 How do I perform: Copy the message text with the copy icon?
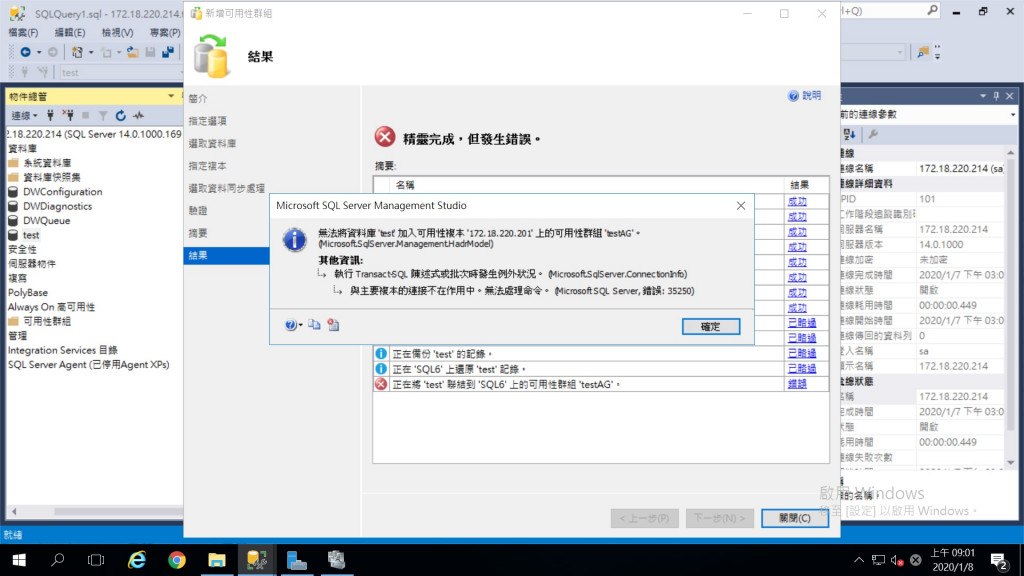click(x=314, y=325)
